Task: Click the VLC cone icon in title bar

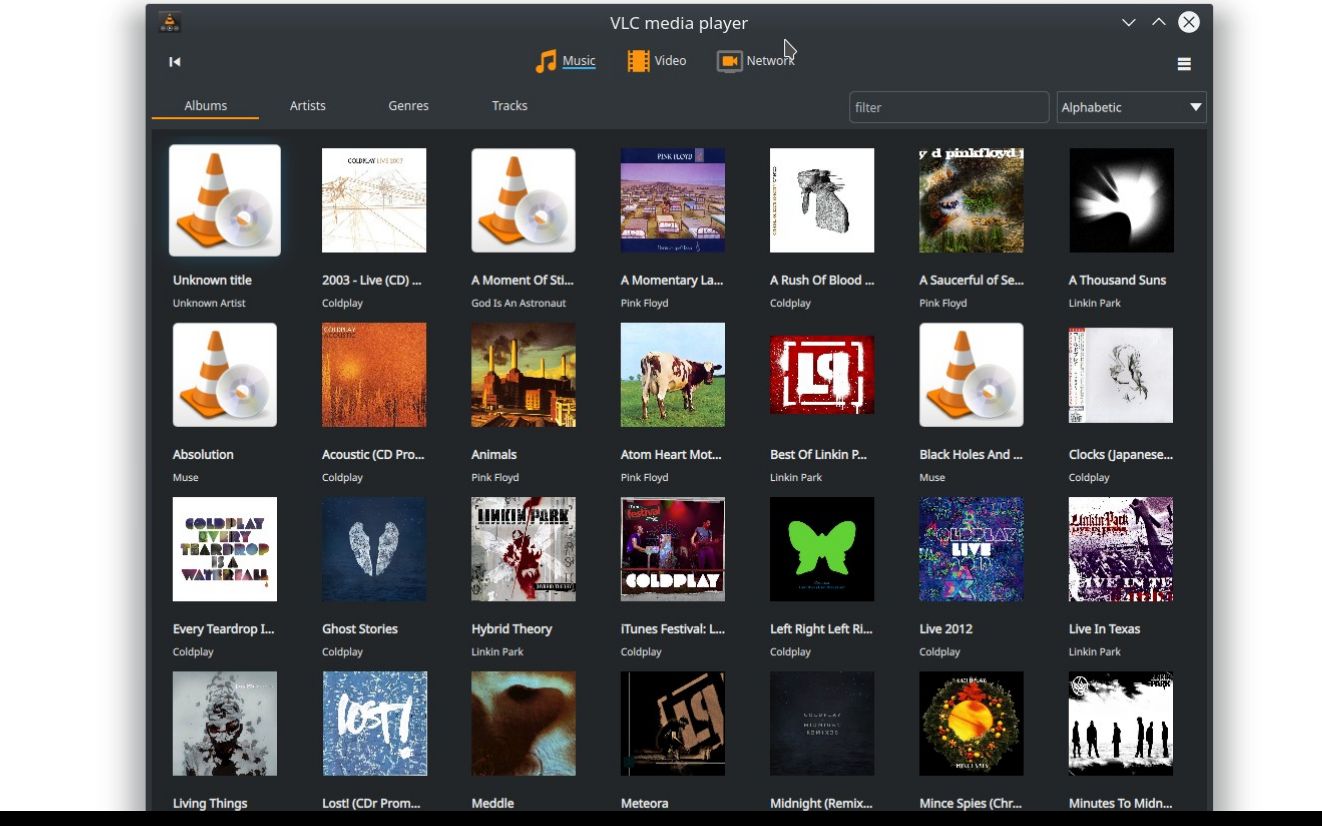Action: click(170, 22)
